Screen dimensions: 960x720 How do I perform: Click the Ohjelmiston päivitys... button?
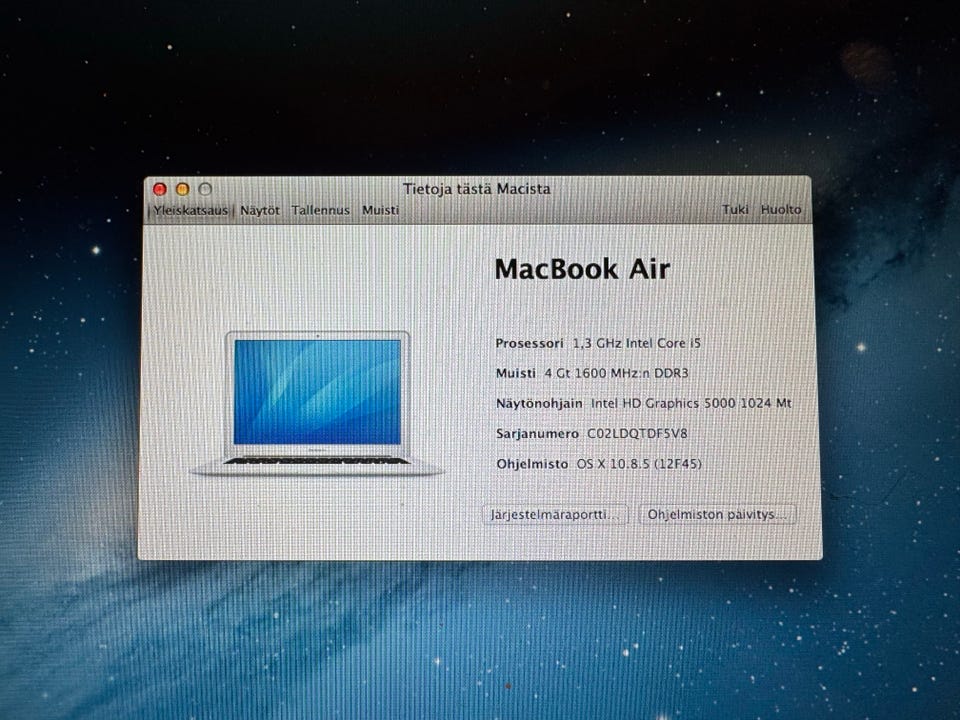click(718, 514)
